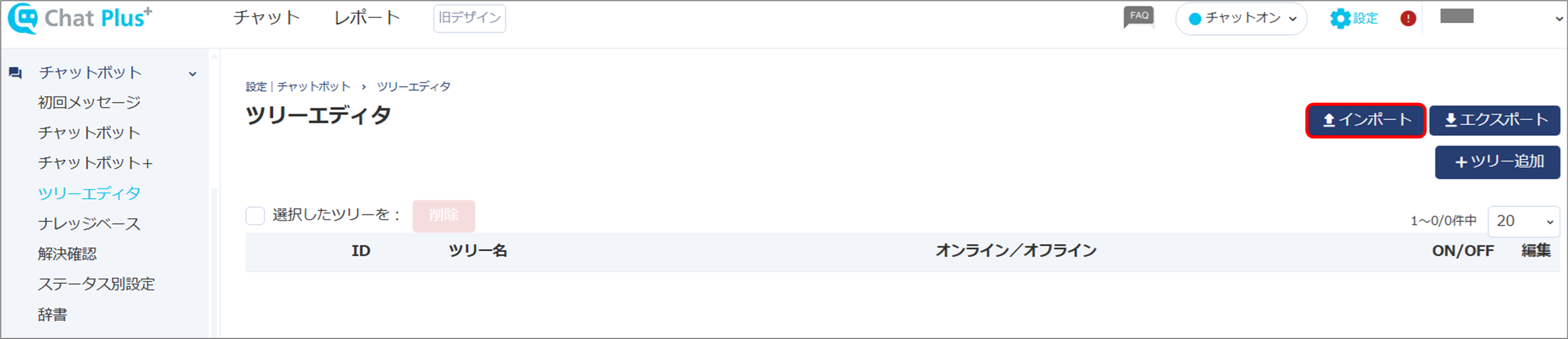
Task: Open the 20 items-per-page dropdown
Action: [1524, 221]
